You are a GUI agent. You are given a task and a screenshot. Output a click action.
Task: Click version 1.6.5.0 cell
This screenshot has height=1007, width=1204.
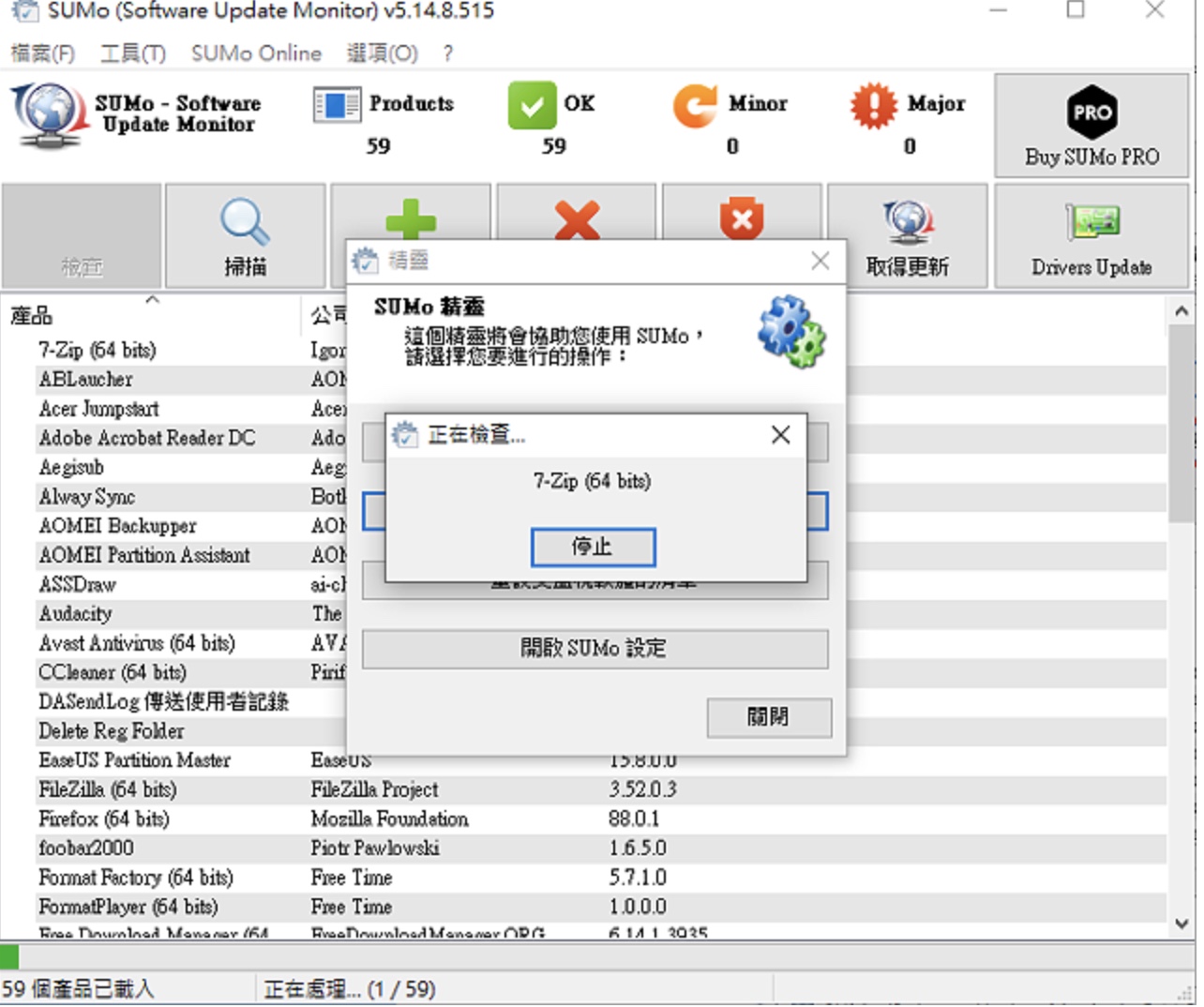pyautogui.click(x=638, y=848)
